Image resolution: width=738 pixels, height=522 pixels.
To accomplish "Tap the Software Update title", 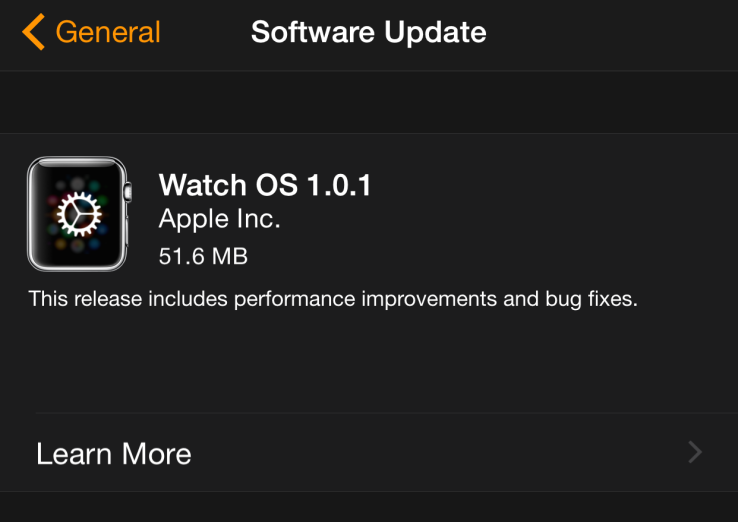I will click(x=368, y=32).
